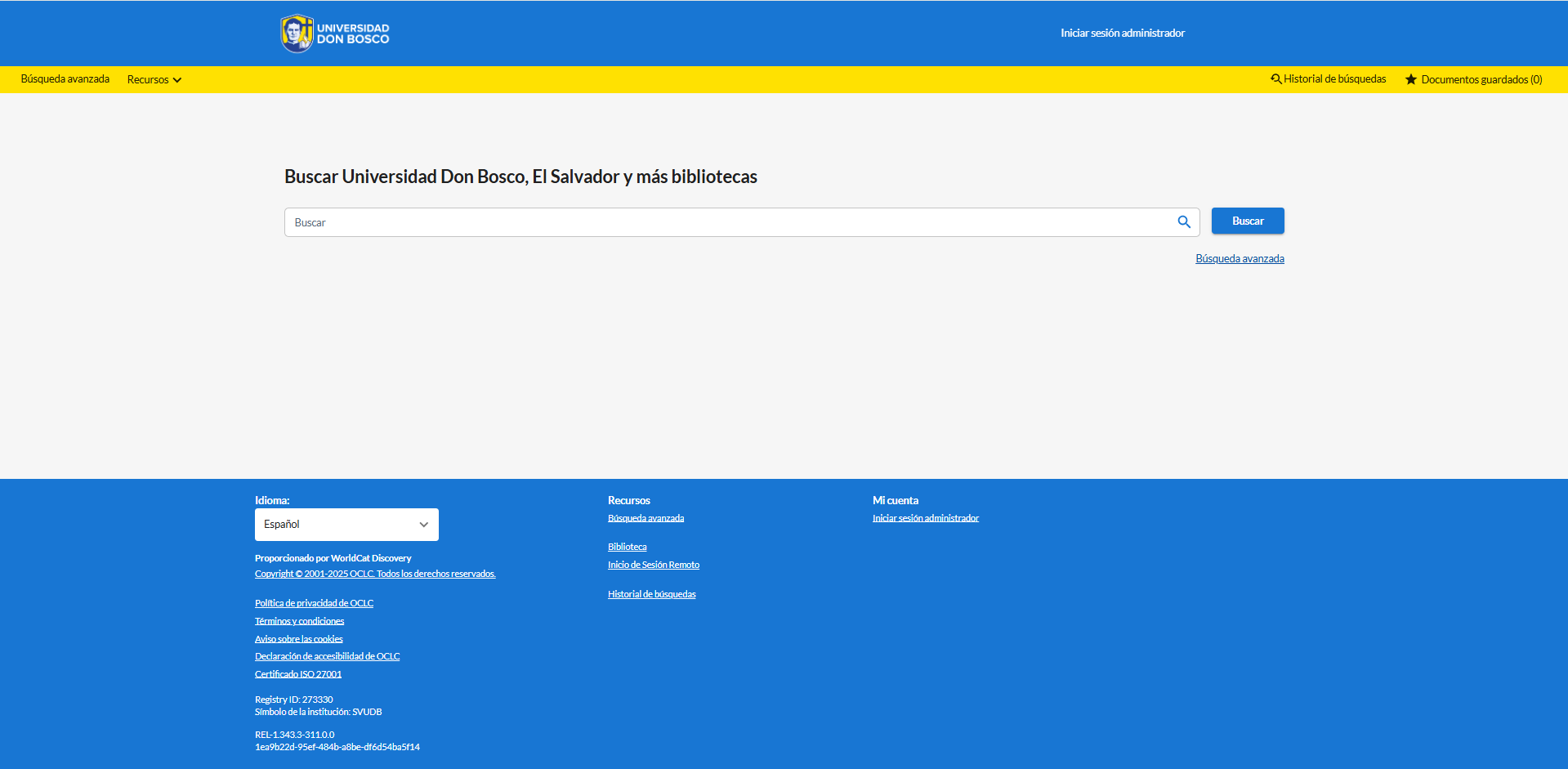
Task: Open the Términos y condiciones link
Action: (299, 622)
